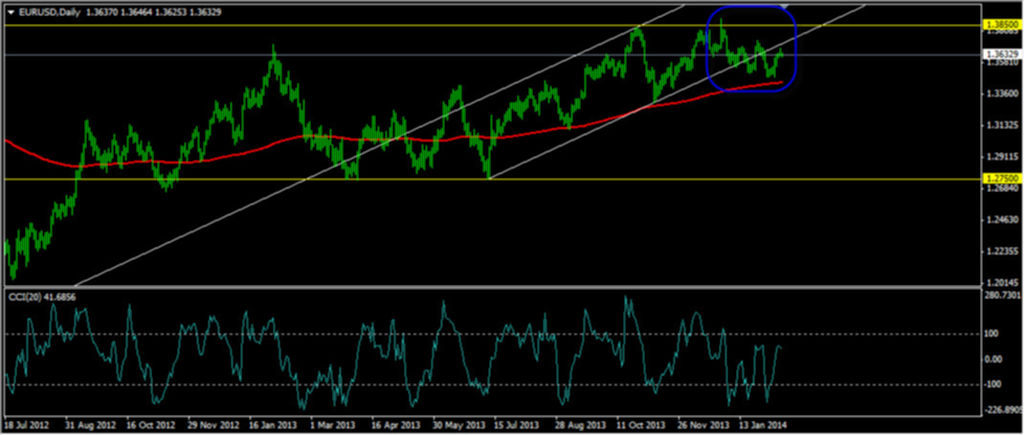Click the 16 Apr 2013 date label
The height and width of the screenshot is (435, 1024).
(x=395, y=425)
